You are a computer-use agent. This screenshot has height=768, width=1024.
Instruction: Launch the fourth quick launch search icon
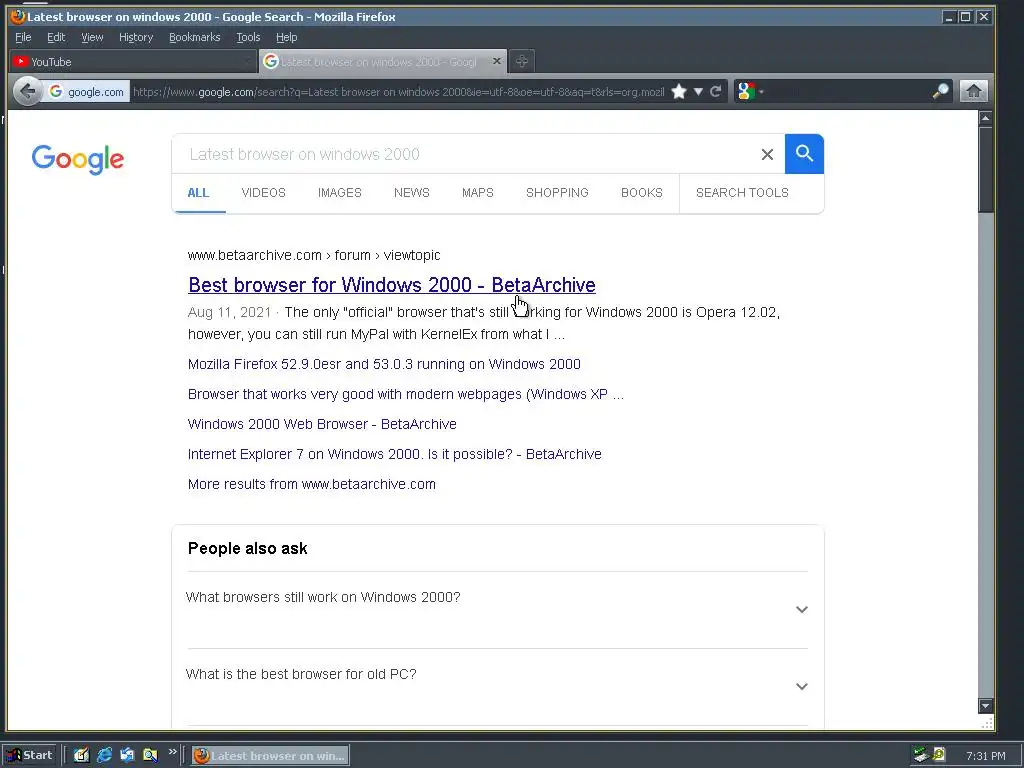[x=150, y=756]
